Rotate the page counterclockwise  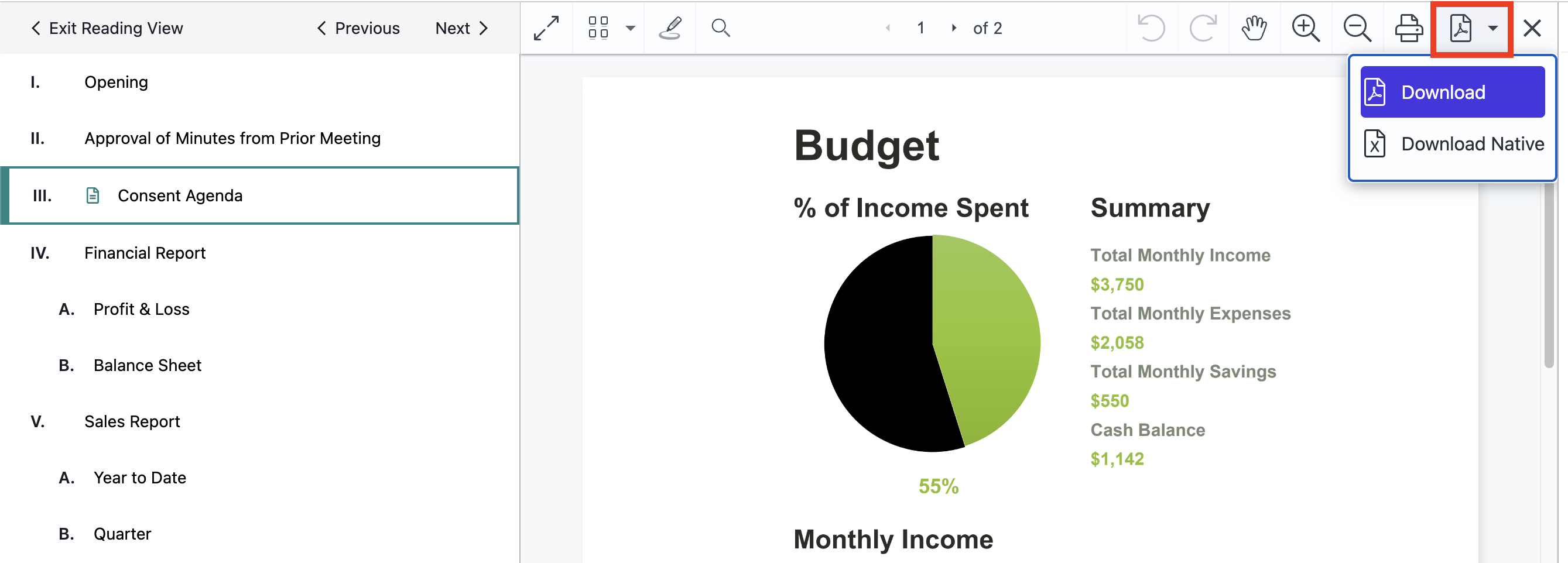coord(1151,28)
